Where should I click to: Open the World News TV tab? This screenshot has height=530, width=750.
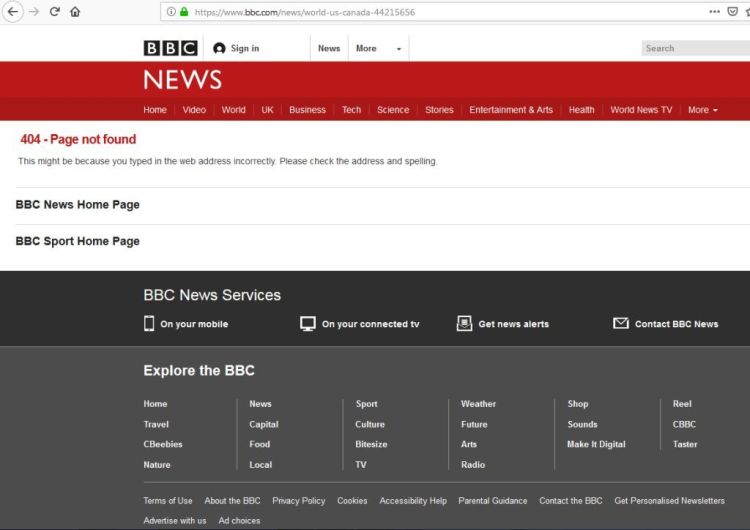click(641, 110)
